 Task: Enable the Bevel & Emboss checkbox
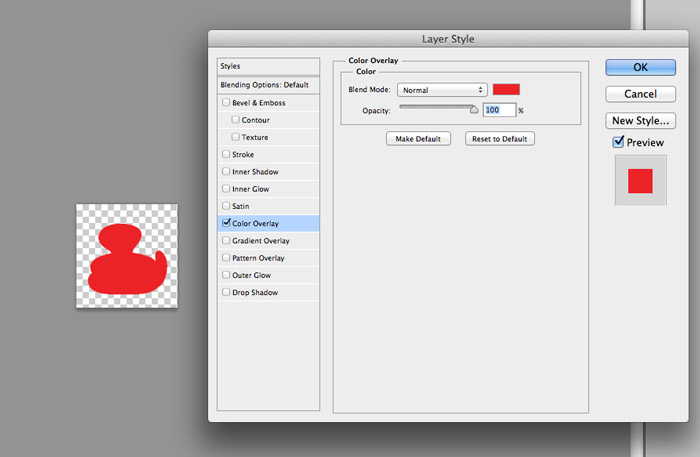tap(226, 102)
